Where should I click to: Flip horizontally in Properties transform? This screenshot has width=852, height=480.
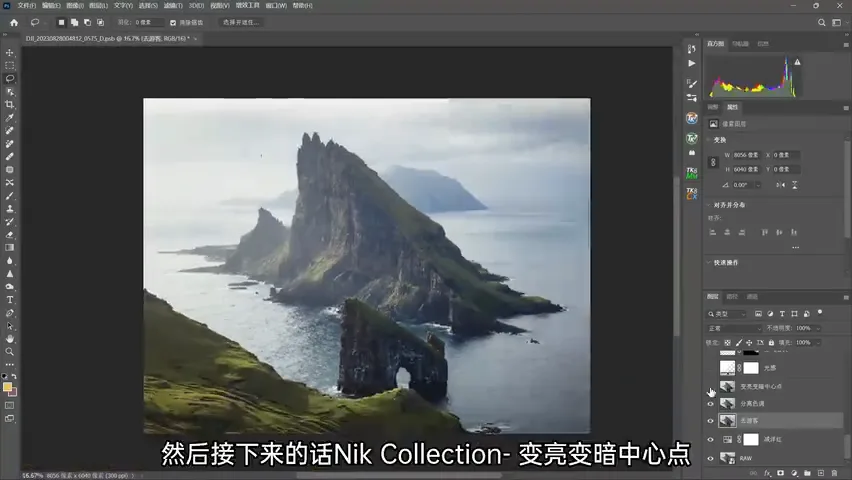pyautogui.click(x=780, y=185)
